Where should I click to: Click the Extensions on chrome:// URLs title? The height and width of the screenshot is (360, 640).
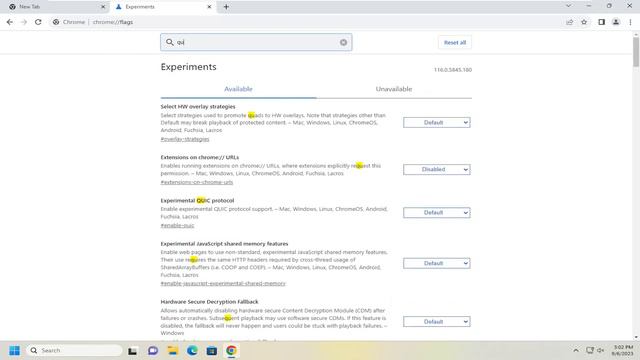[200, 157]
